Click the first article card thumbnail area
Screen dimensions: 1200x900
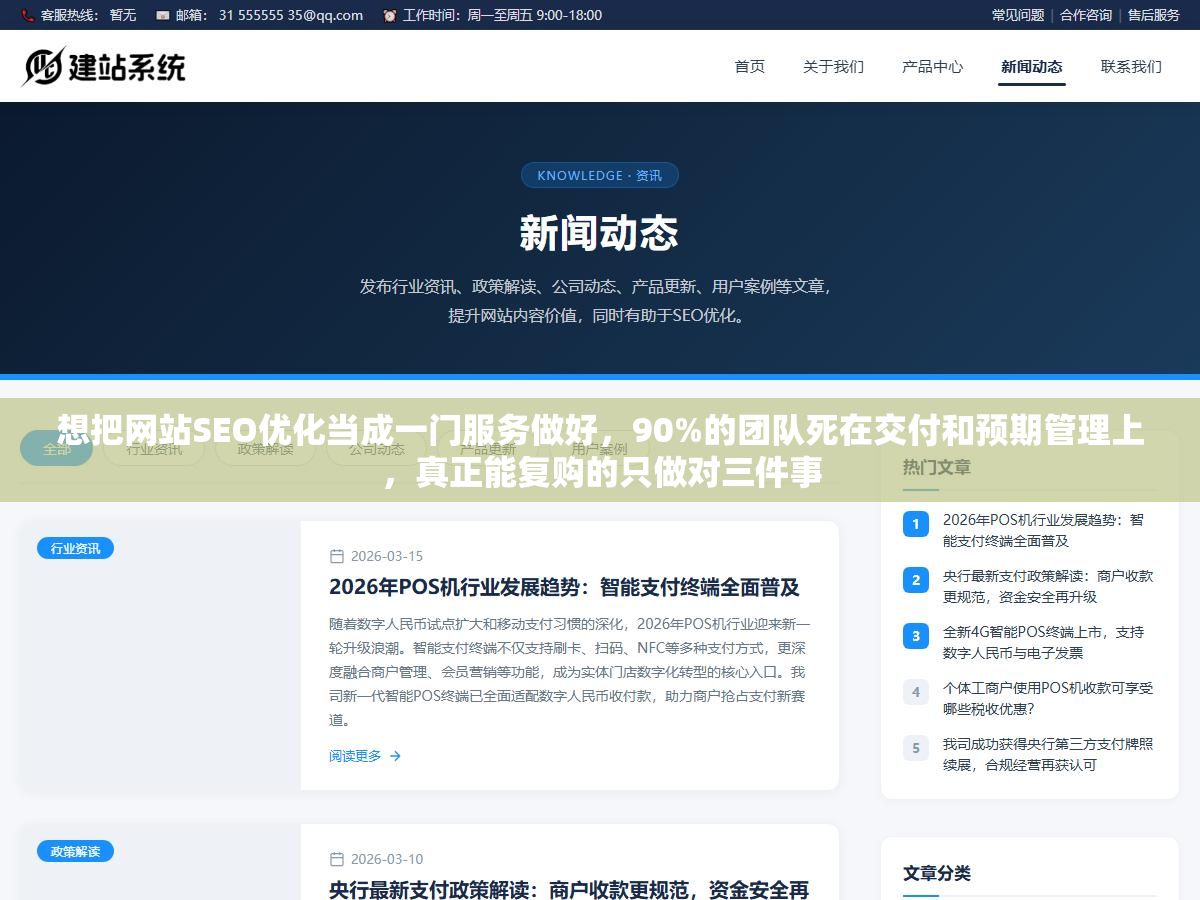pyautogui.click(x=161, y=655)
